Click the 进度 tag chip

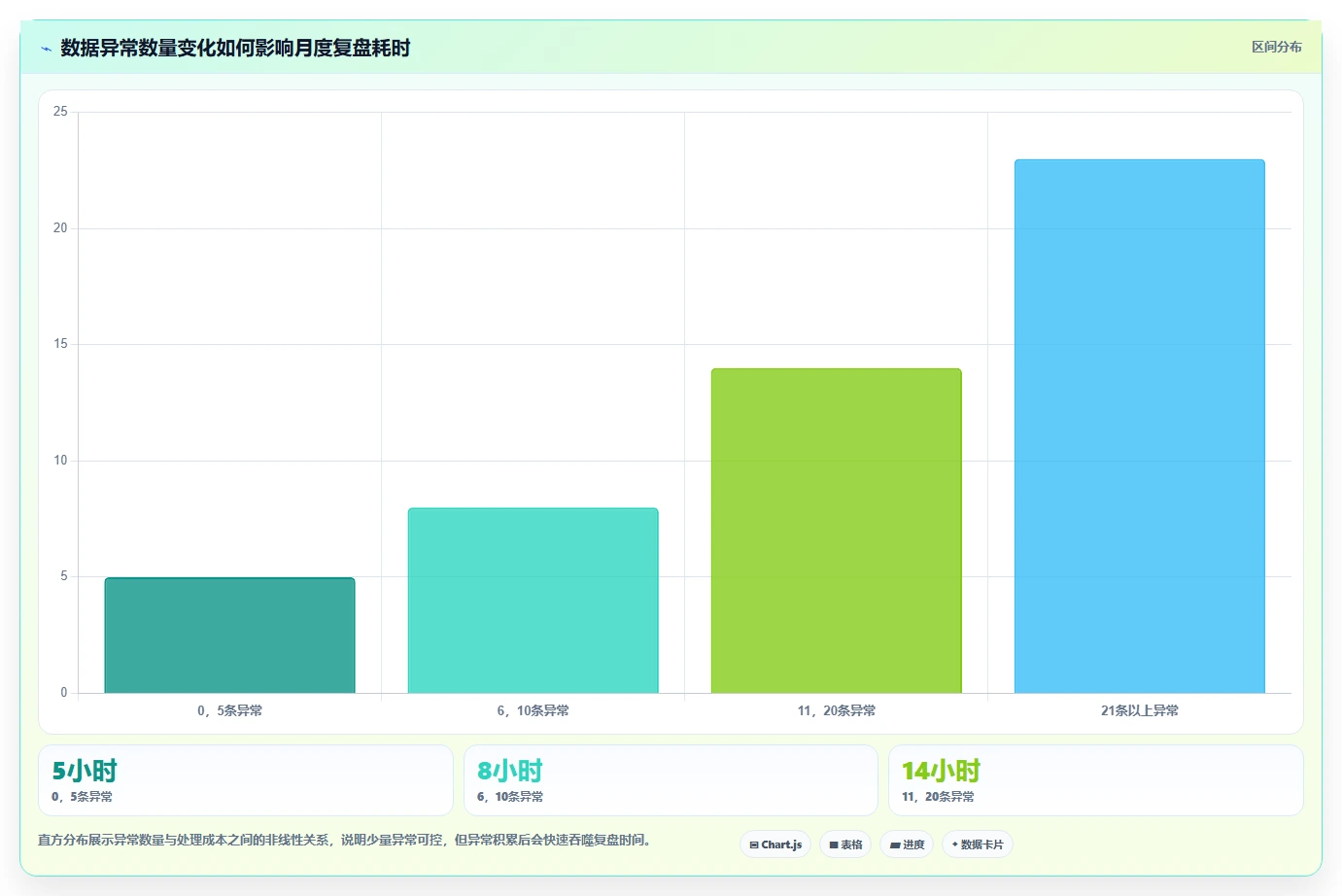coord(907,844)
